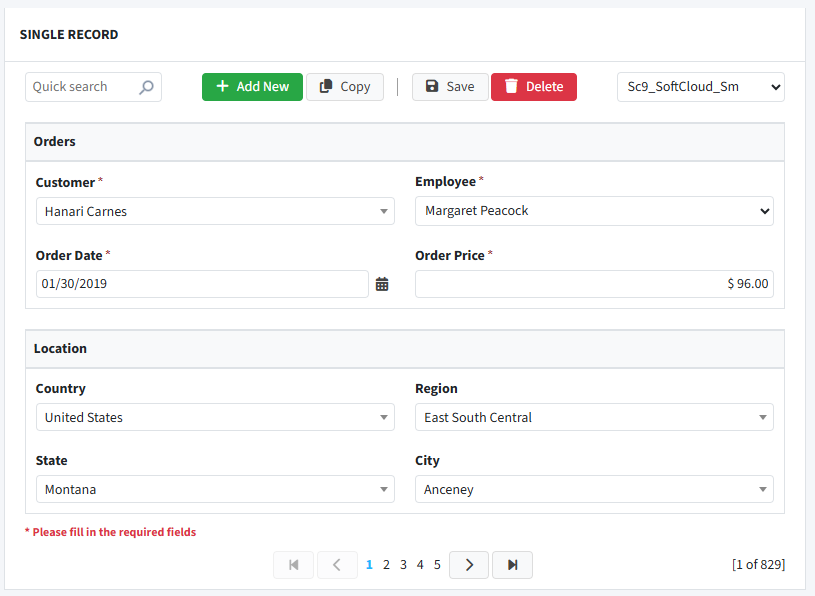Click the quick search magnifier icon
The width and height of the screenshot is (815, 596).
146,87
